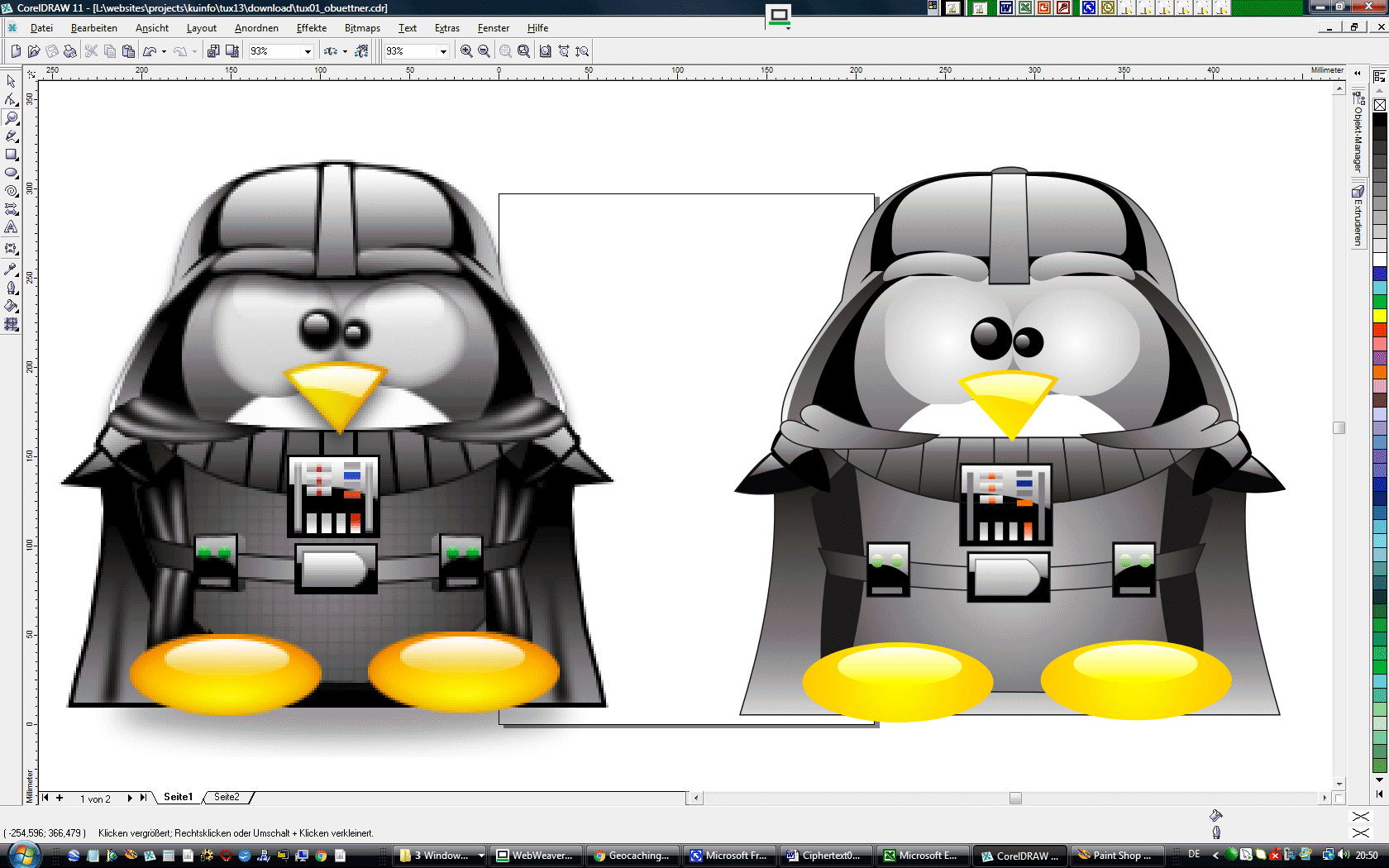Click the Zoom In magnifier icon
Image resolution: width=1389 pixels, height=868 pixels.
pos(466,51)
